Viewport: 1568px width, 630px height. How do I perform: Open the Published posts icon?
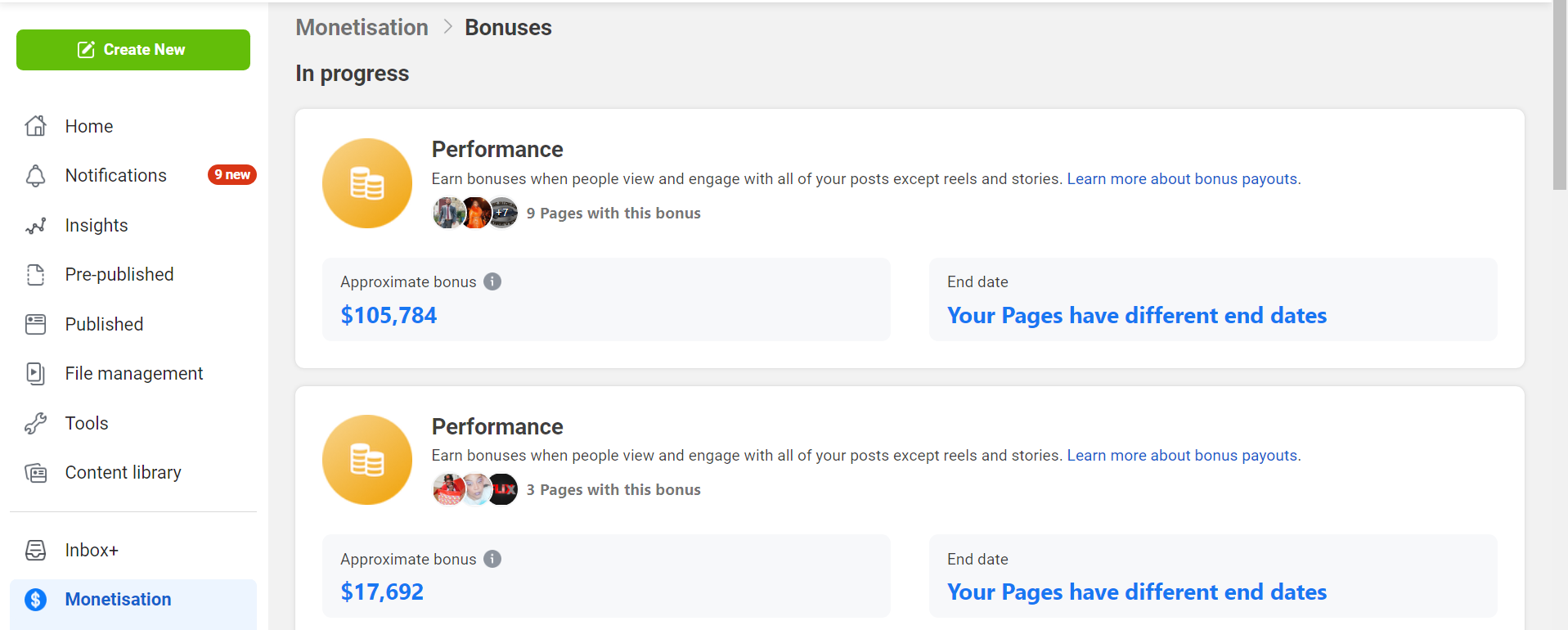pyautogui.click(x=36, y=325)
